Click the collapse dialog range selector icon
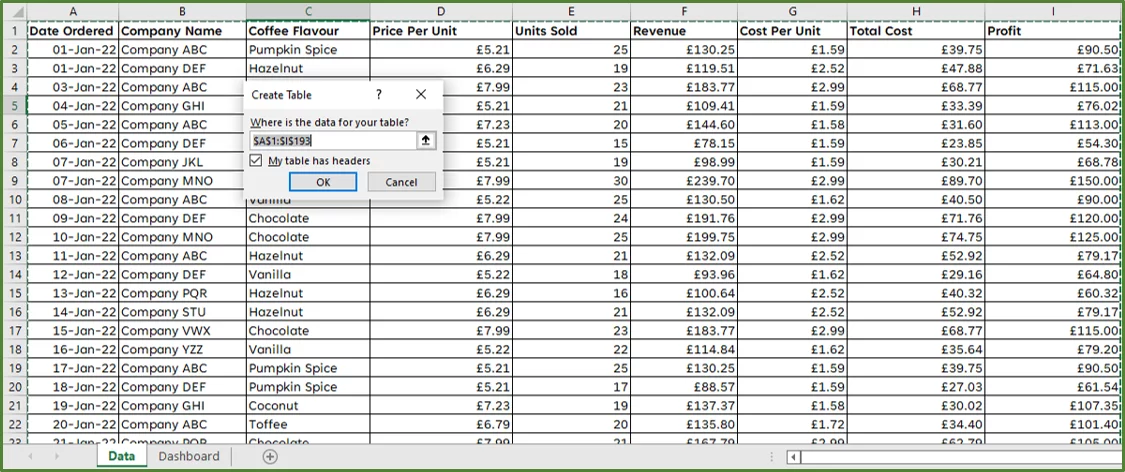This screenshot has width=1125, height=472. coord(425,141)
